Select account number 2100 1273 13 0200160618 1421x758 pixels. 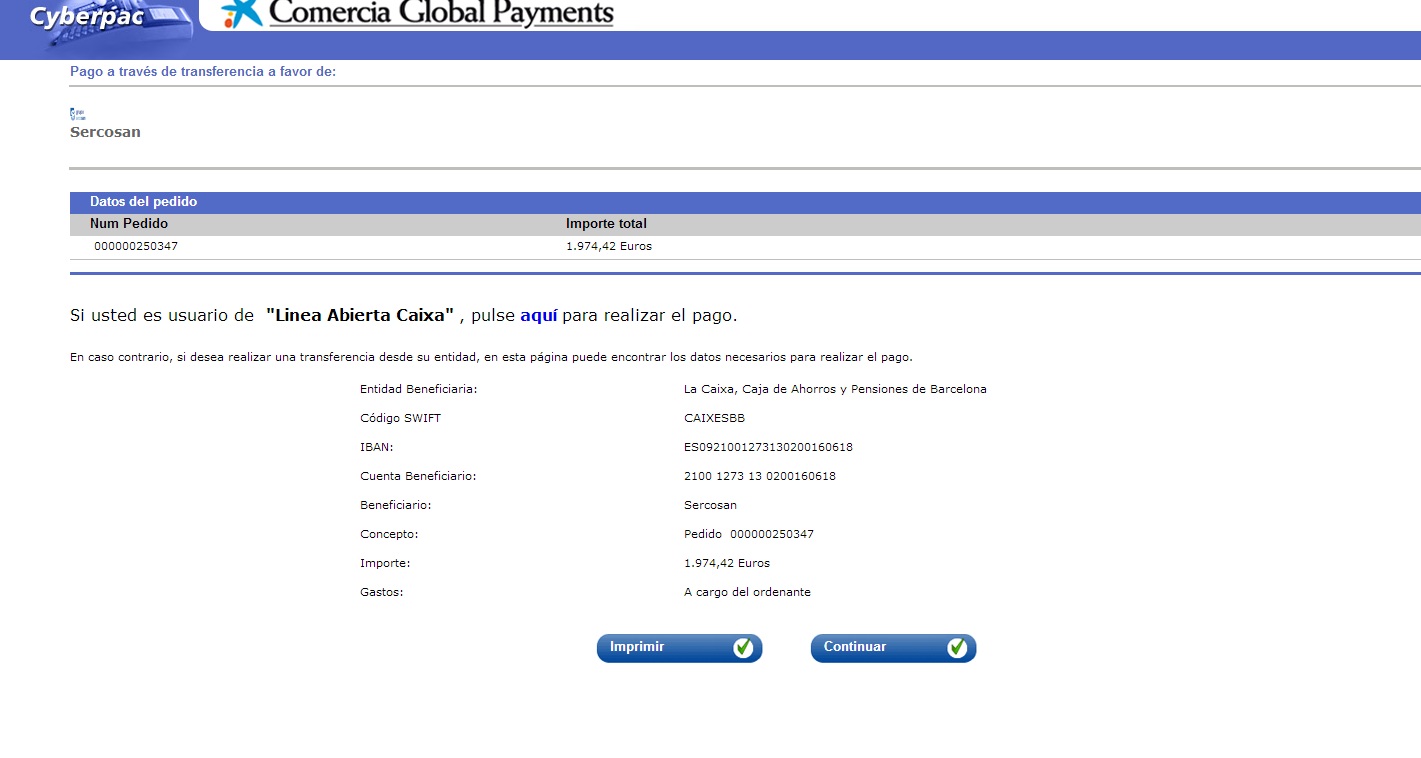coord(760,476)
